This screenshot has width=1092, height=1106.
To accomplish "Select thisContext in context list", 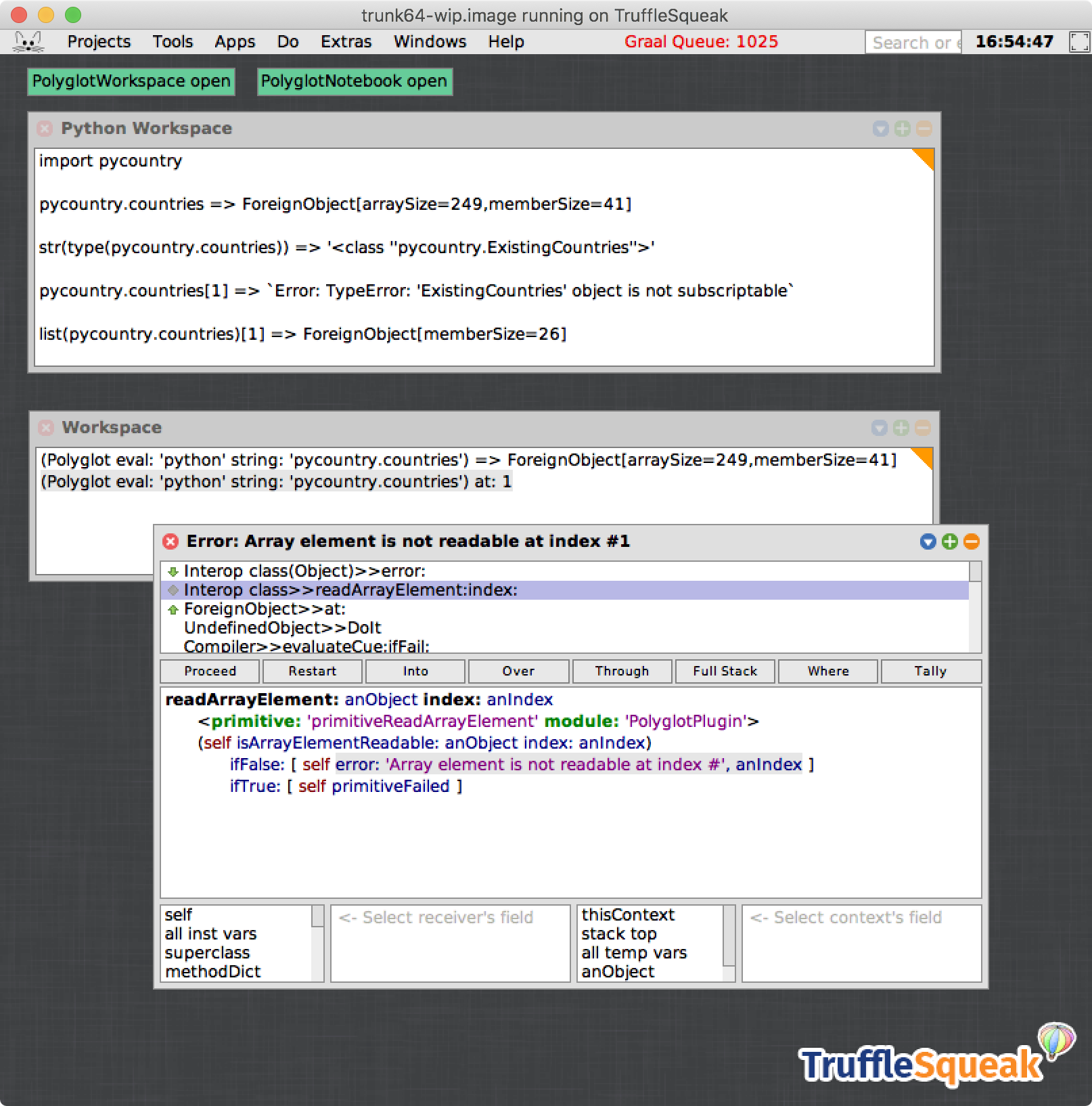I will point(651,915).
